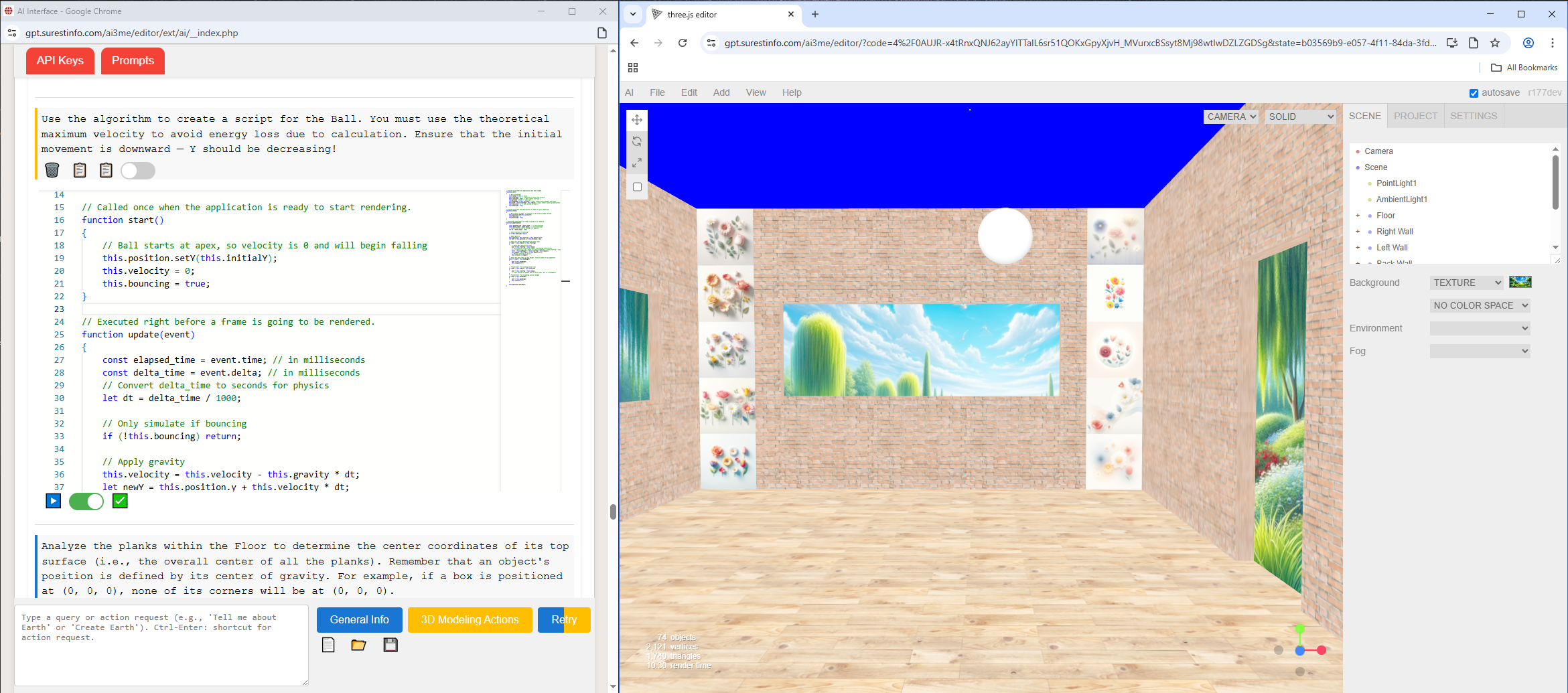
Task: Select the rotate tool in the viewport
Action: click(637, 141)
